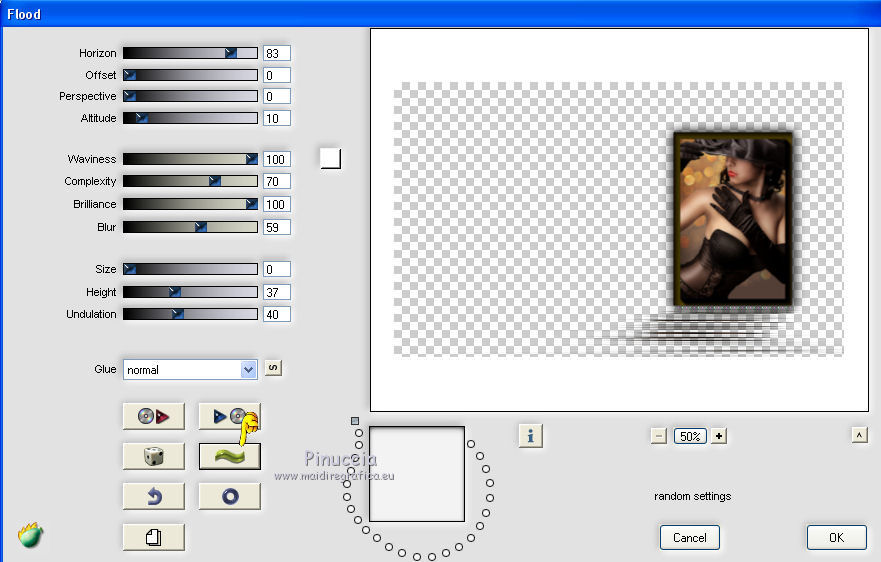Screen dimensions: 881x562
Task: Click the Brilliance slider
Action: [x=190, y=204]
